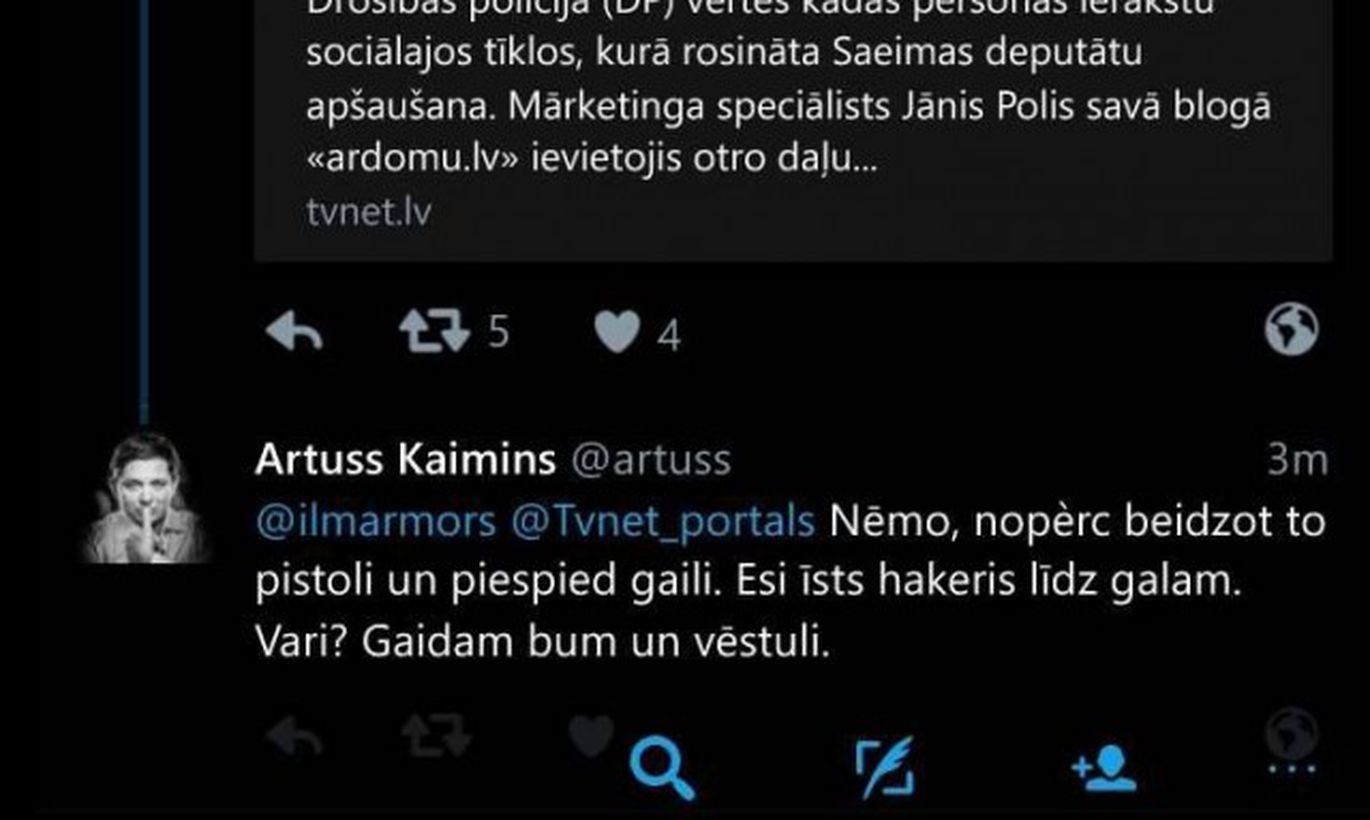Open the tvnet.lv link card
Screen dimensions: 1370x820
tap(793, 131)
